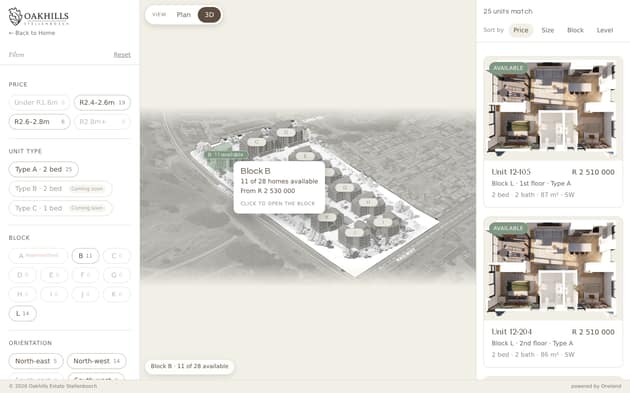The height and width of the screenshot is (393, 630).
Task: Reset all filters
Action: coord(122,55)
